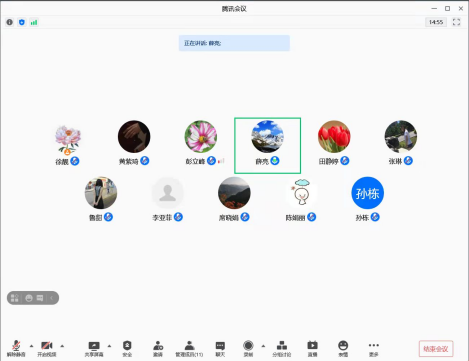Viewport: 469px width, 361px height.
Task: Expand share screen options arrow
Action: [109, 346]
